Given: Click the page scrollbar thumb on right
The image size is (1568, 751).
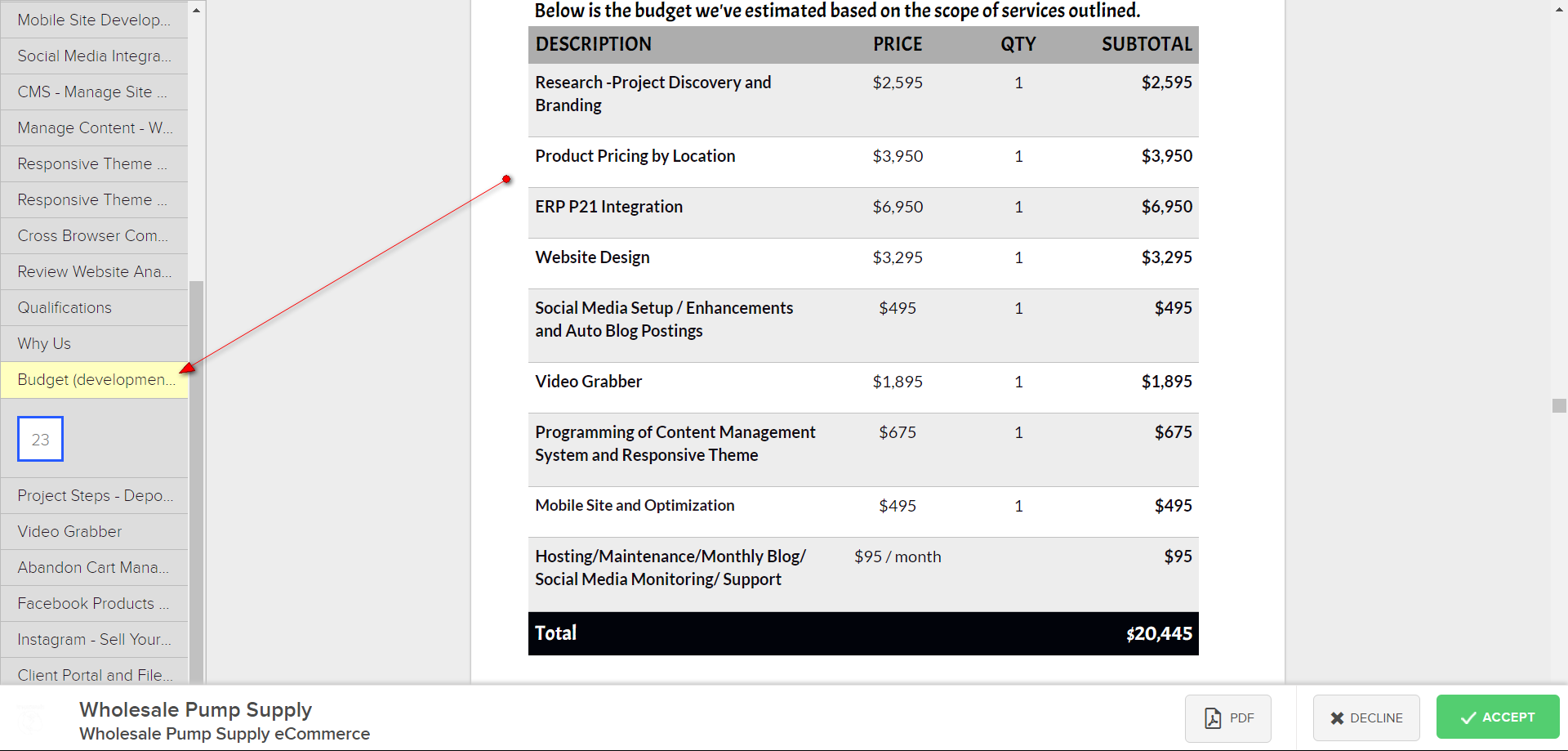Looking at the screenshot, I should 1559,405.
